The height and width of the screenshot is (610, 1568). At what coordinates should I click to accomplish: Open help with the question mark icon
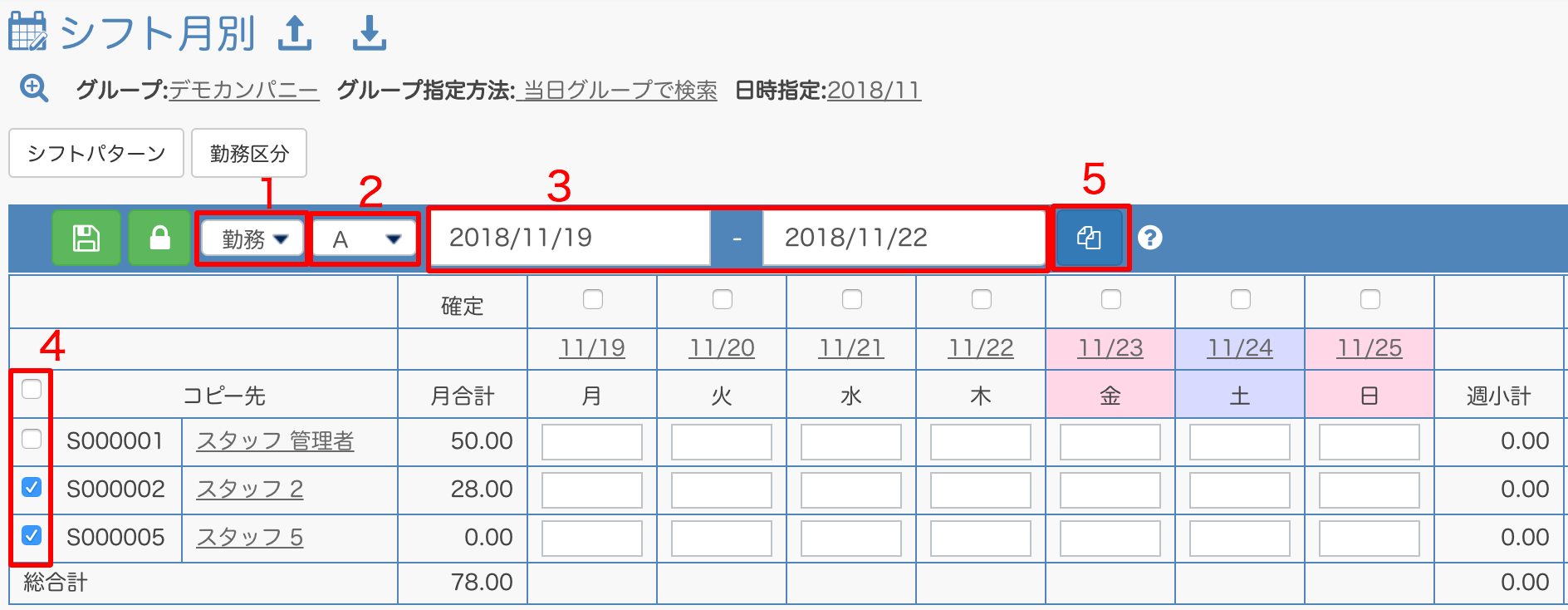coord(1149,238)
